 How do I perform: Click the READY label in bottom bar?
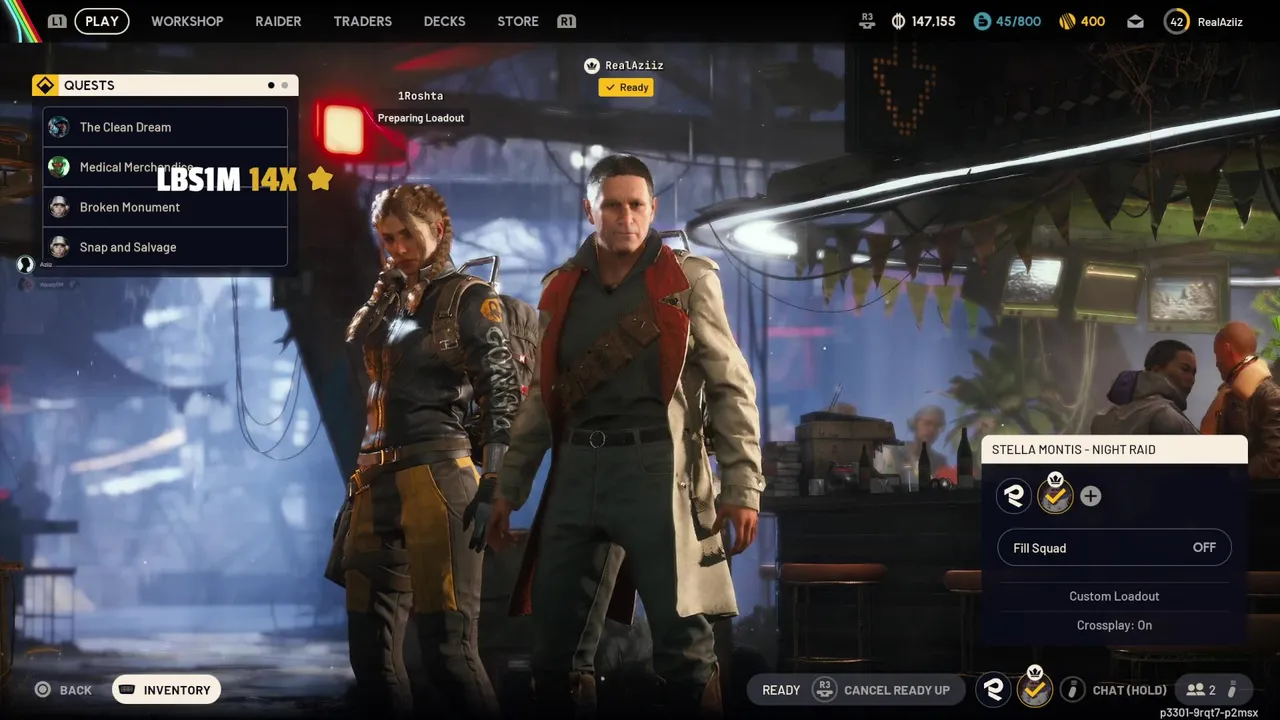pos(781,690)
